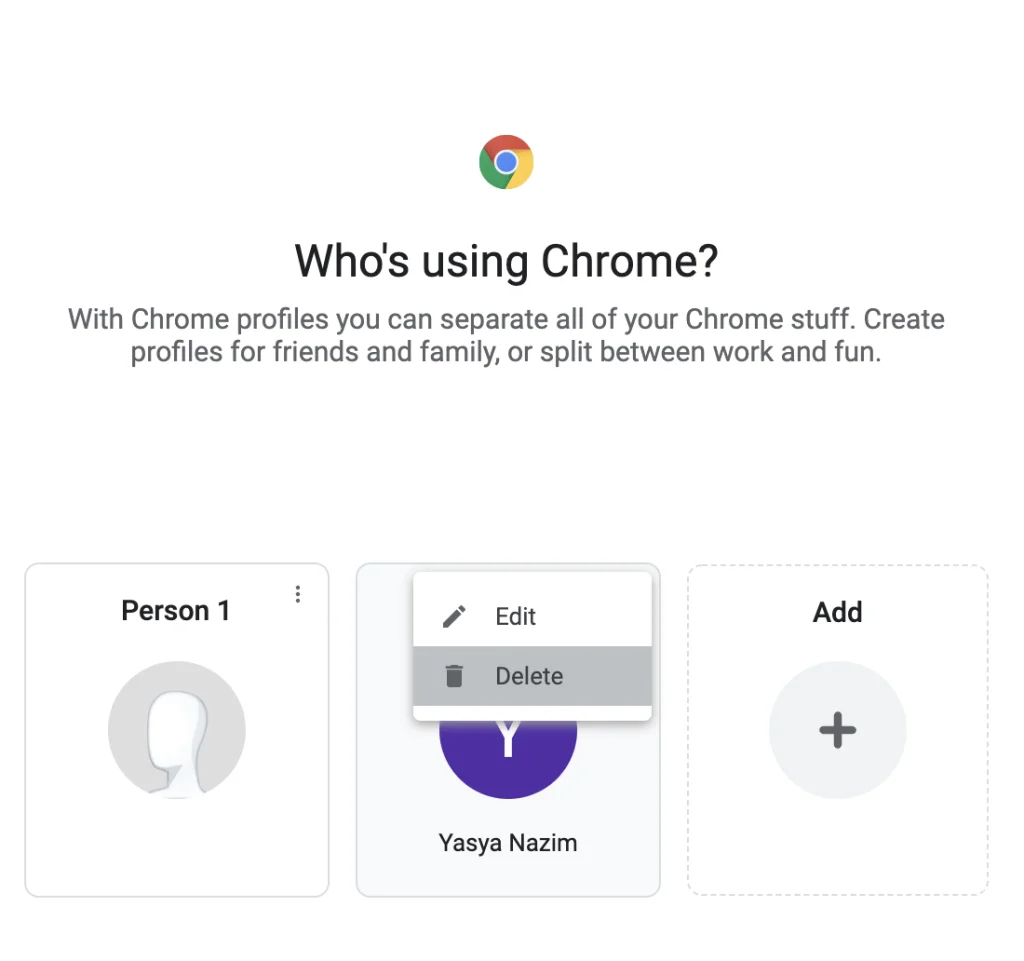Image resolution: width=1024 pixels, height=961 pixels.
Task: Open the Yasya Nazim profile name
Action: (x=508, y=843)
